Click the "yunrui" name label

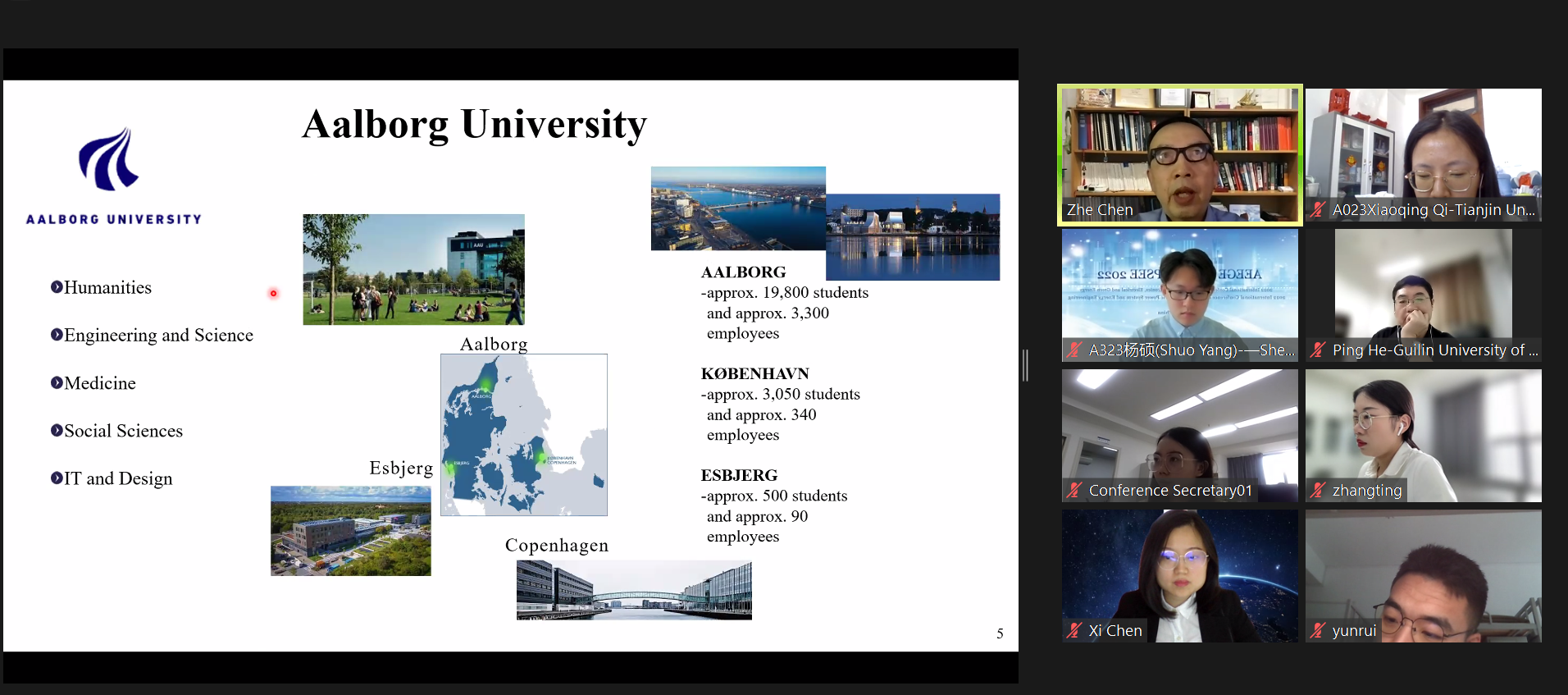coord(1354,631)
